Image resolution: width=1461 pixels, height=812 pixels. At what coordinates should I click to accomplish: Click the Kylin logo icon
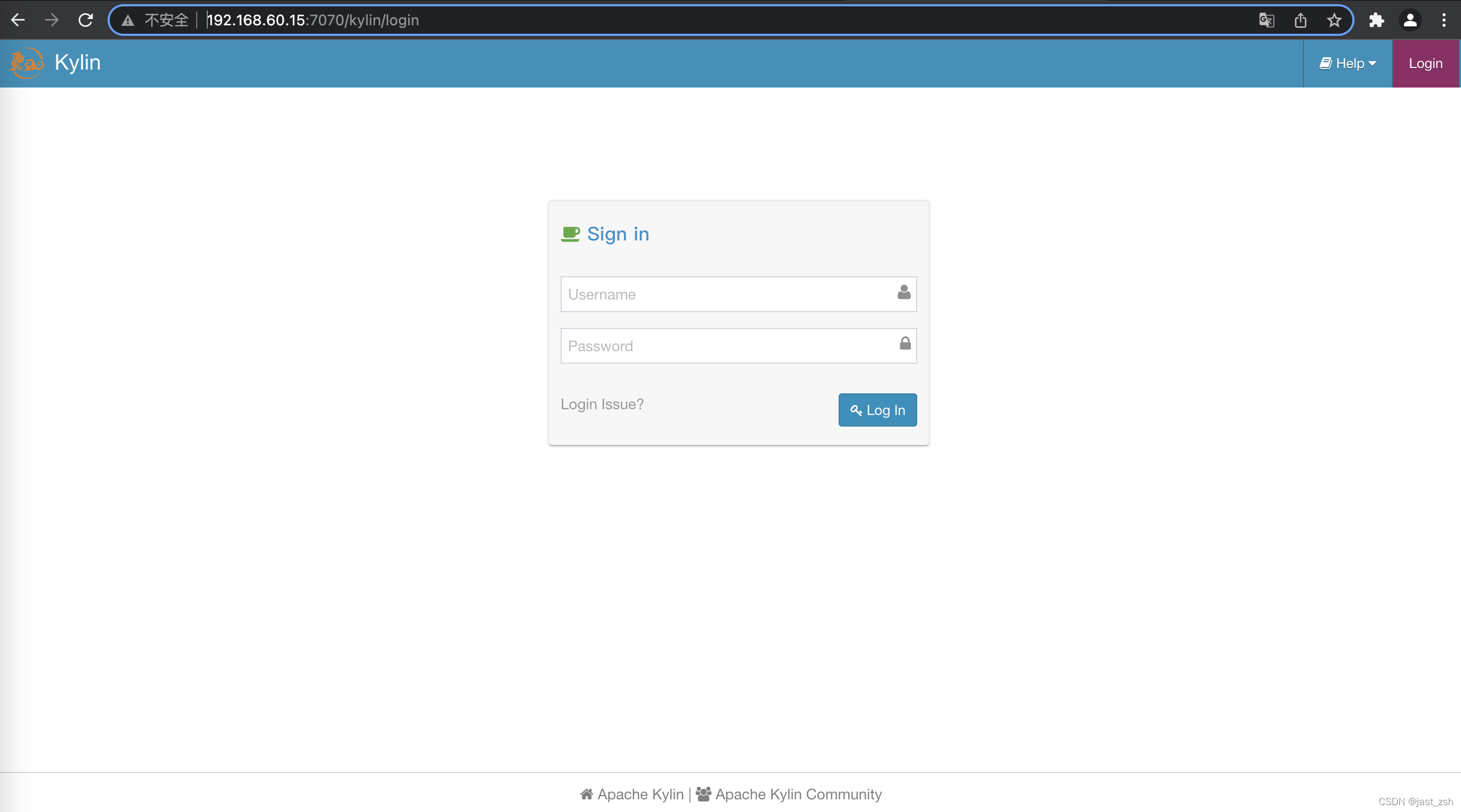coord(26,63)
